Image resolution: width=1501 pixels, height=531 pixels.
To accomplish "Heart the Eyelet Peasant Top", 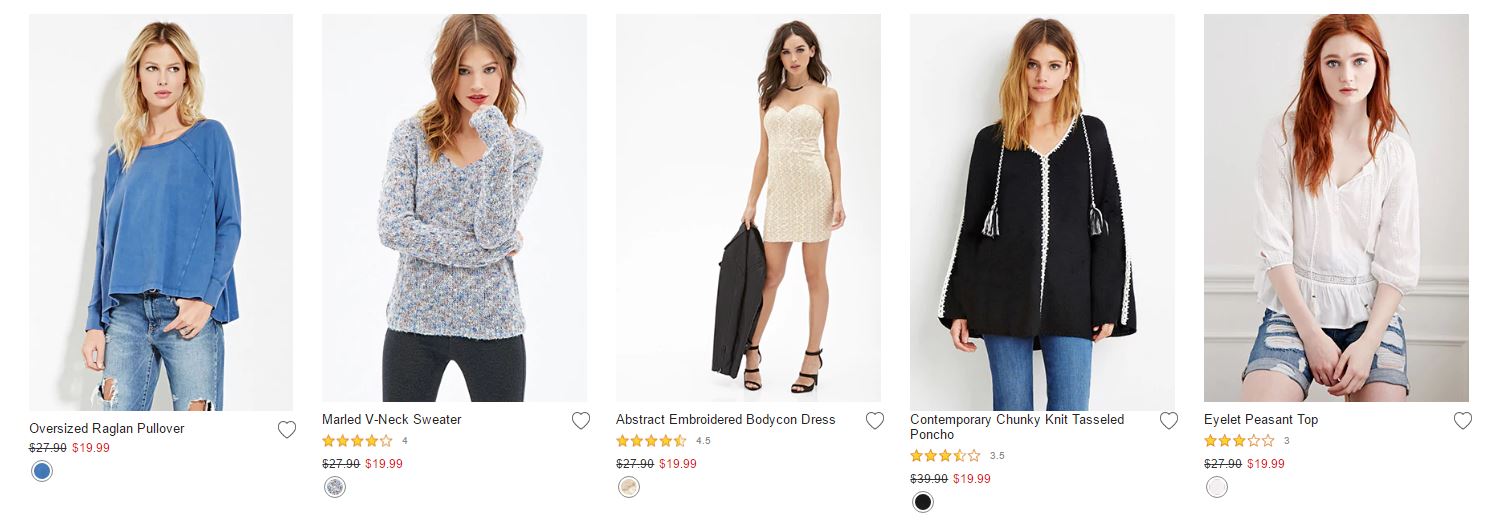I will pyautogui.click(x=1463, y=421).
